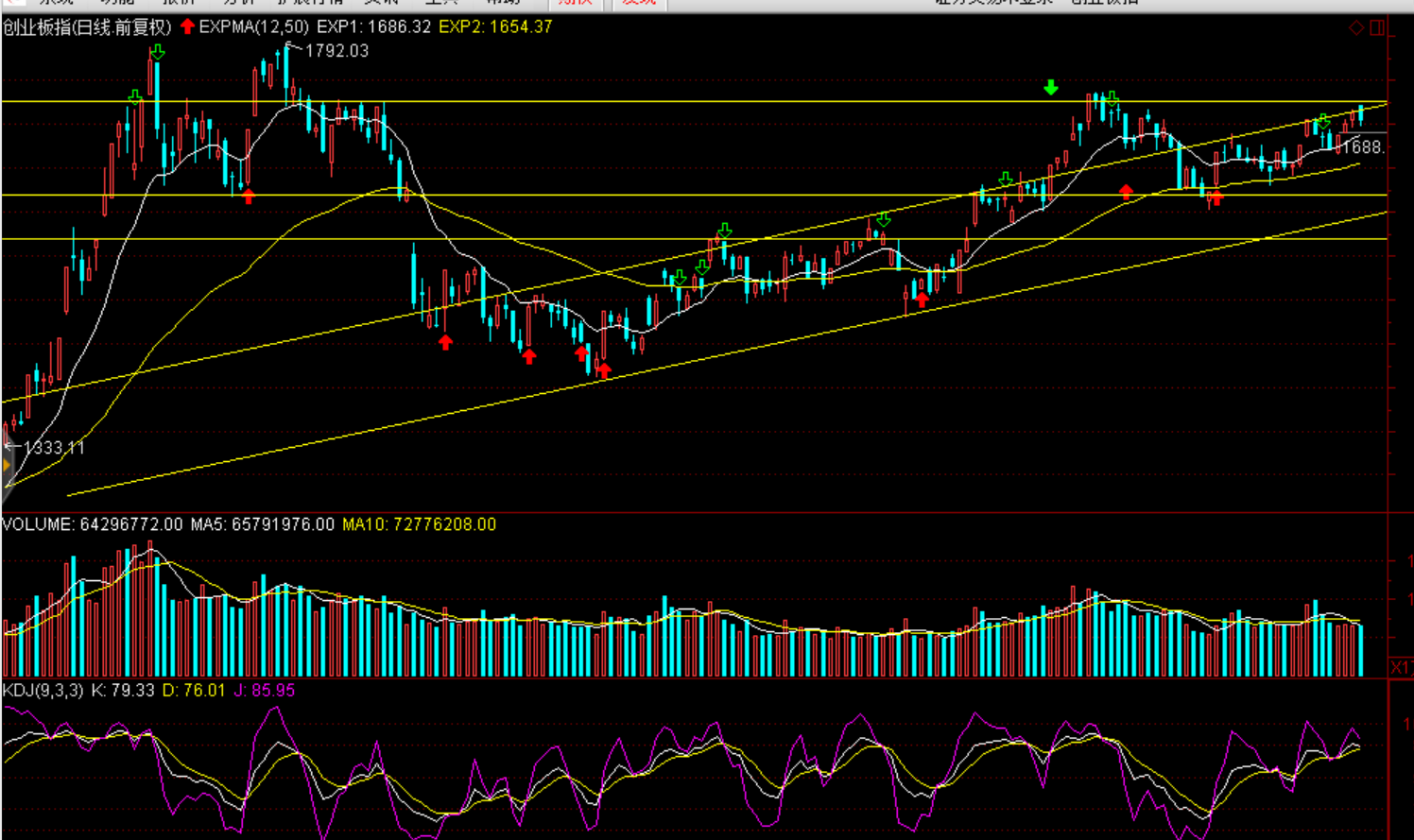Expand the left side panel arrow handle
The image size is (1414, 840).
click(x=6, y=465)
